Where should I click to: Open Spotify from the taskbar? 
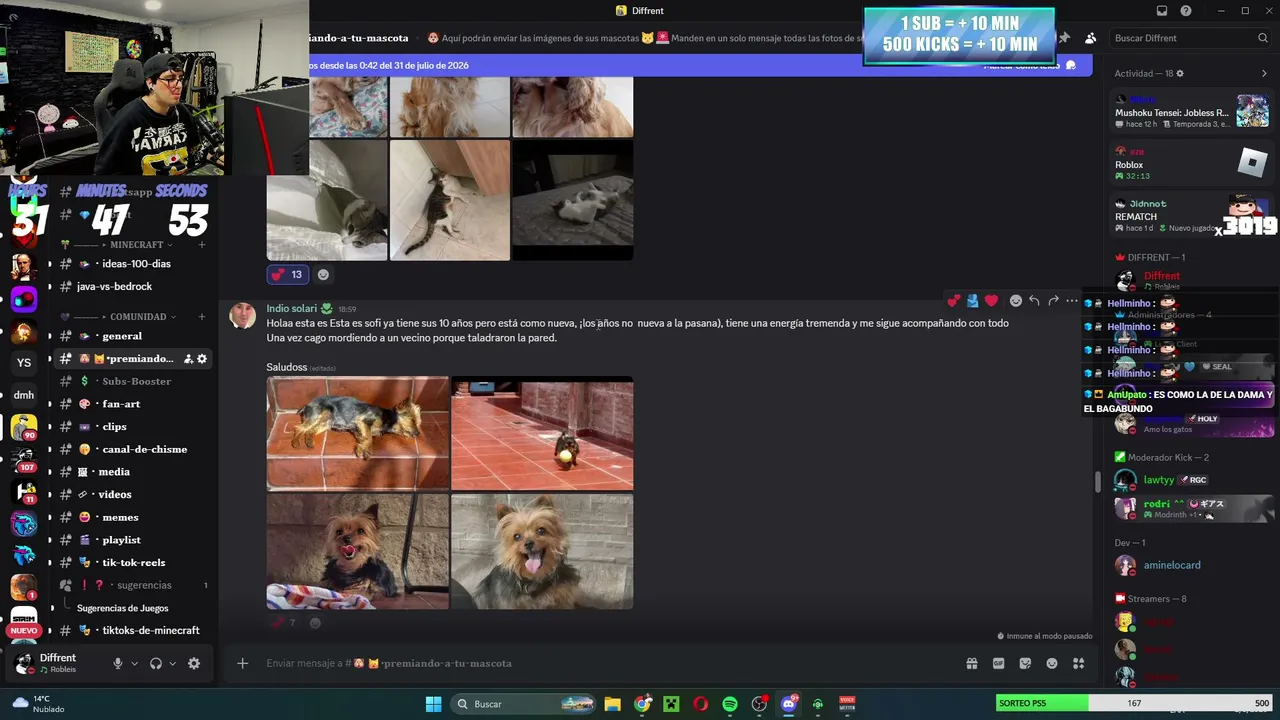[730, 704]
